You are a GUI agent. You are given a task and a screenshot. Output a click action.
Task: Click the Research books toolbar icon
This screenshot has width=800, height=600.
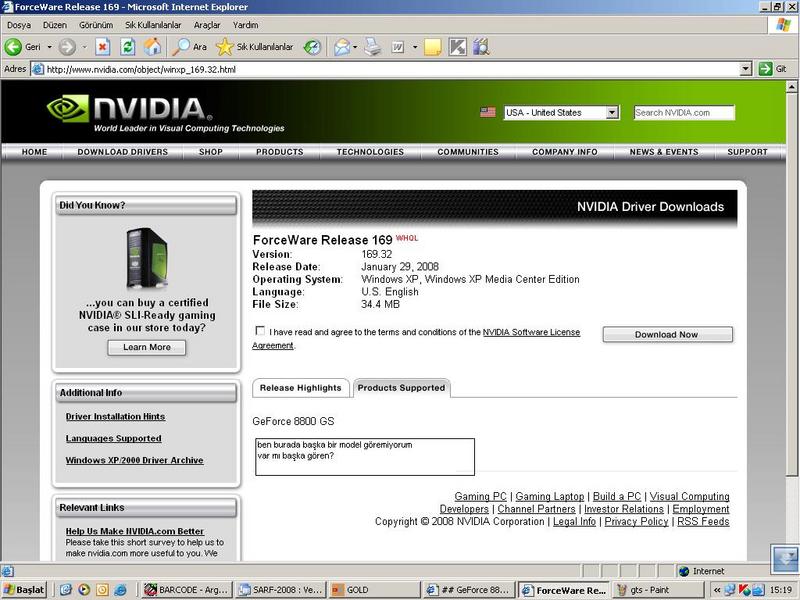tap(481, 47)
